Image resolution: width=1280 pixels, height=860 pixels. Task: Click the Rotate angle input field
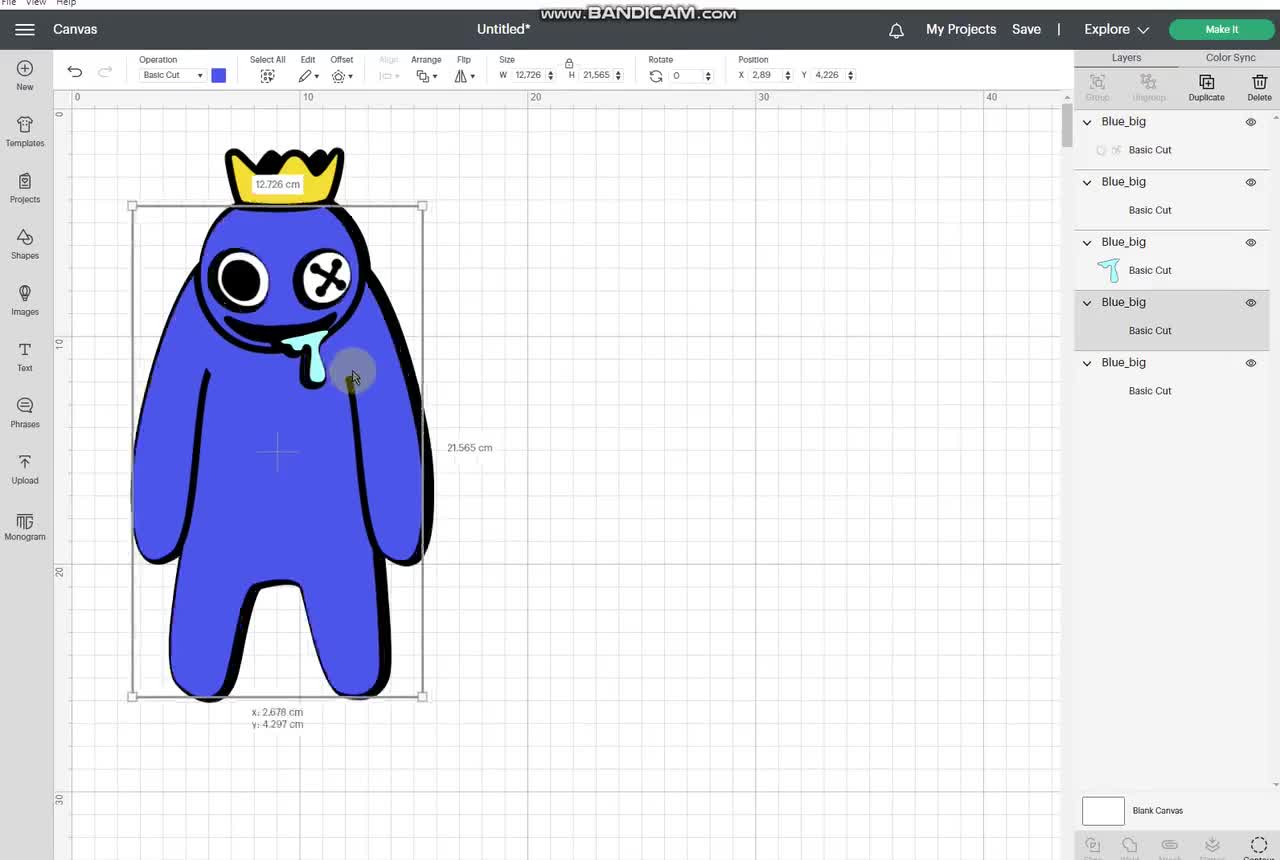pyautogui.click(x=686, y=76)
